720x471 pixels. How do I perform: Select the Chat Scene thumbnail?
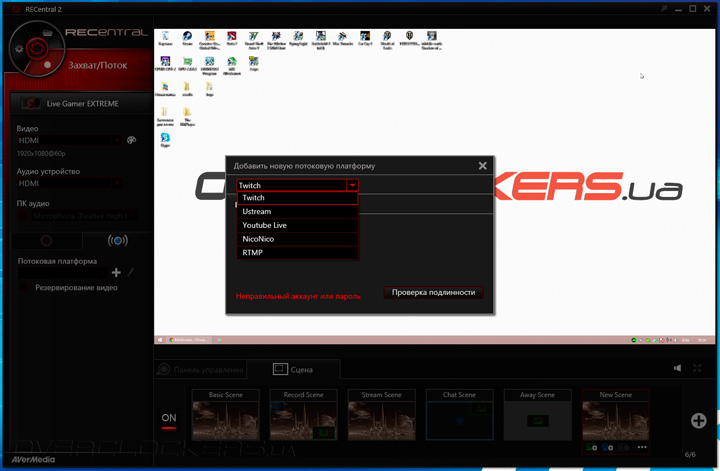pyautogui.click(x=460, y=415)
